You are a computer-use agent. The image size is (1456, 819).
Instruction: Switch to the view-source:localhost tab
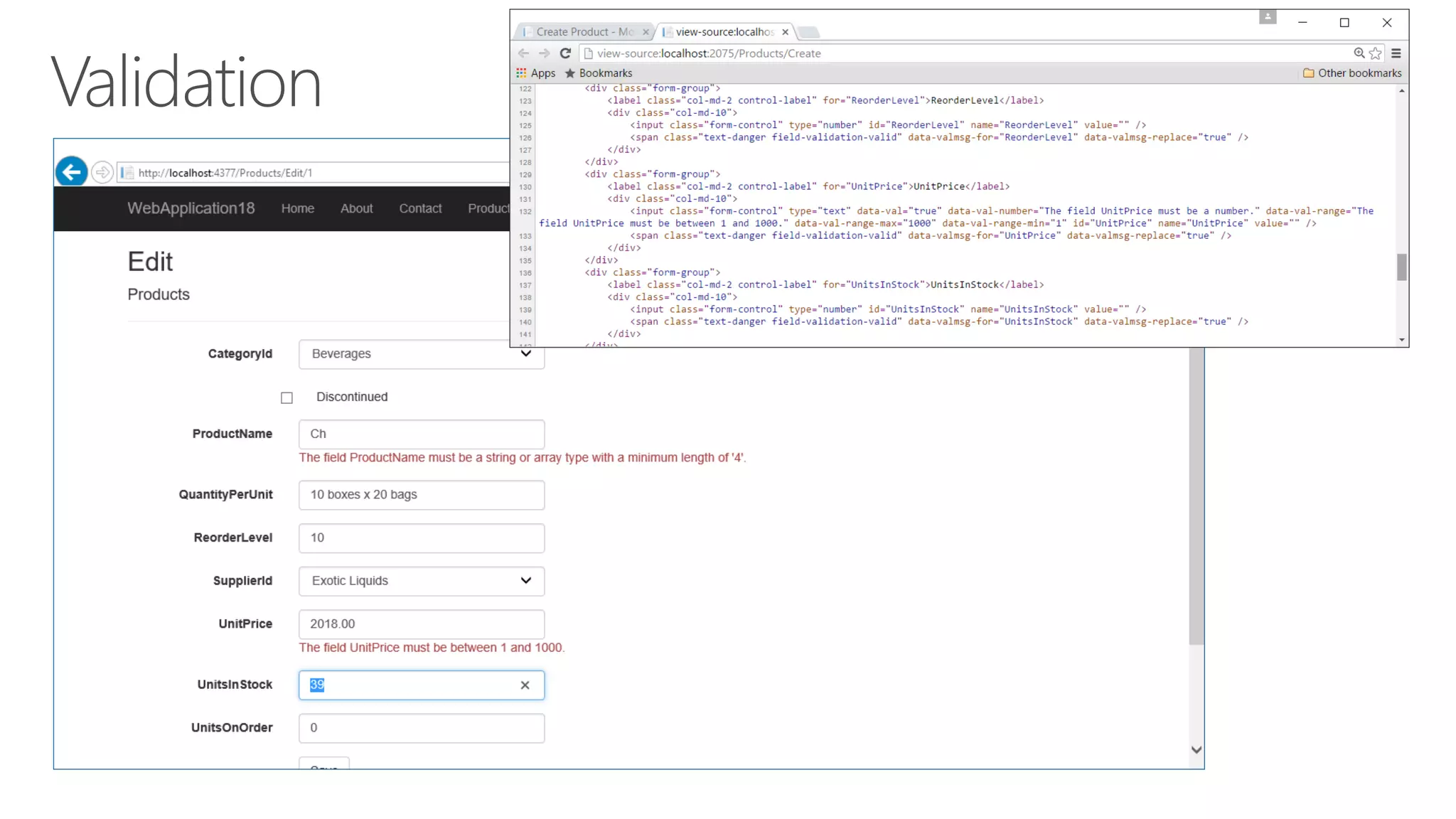tap(724, 32)
